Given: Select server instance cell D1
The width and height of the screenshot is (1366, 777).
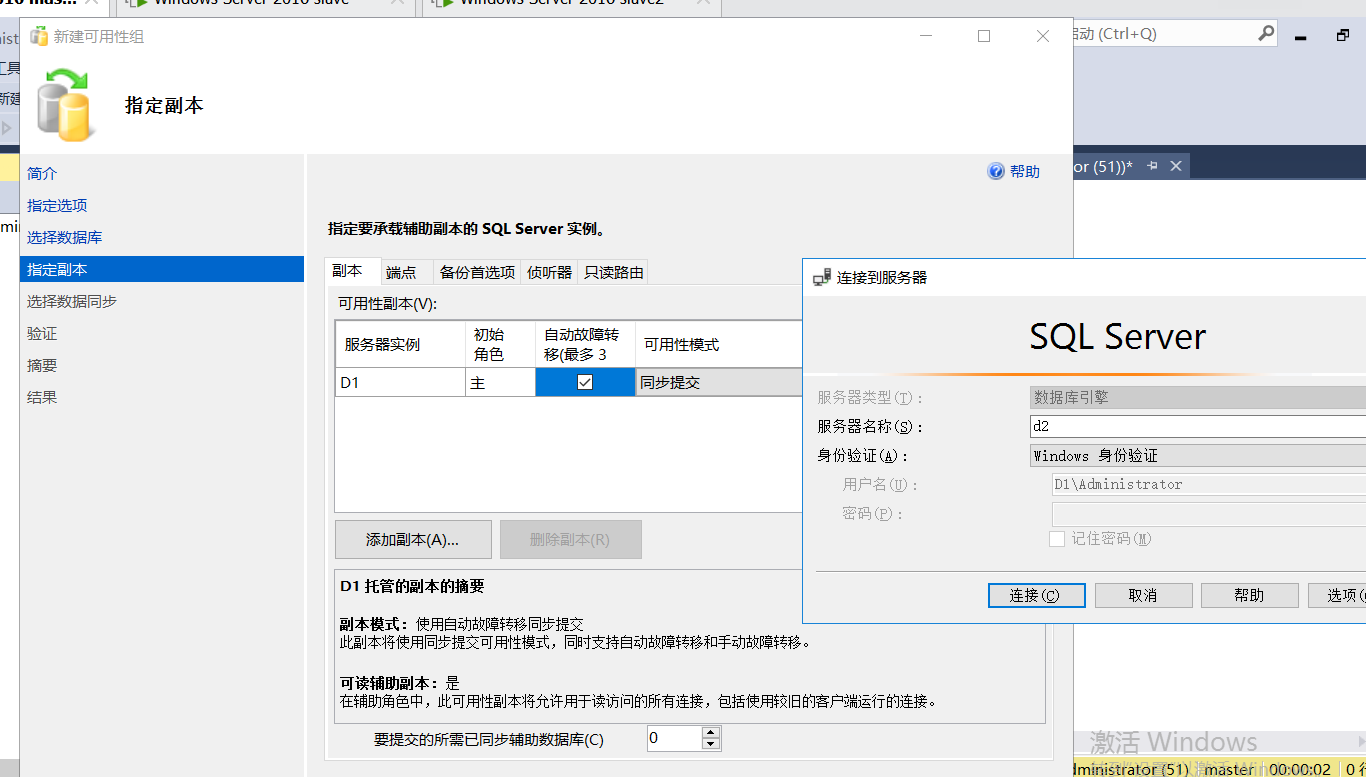Looking at the screenshot, I should [400, 382].
